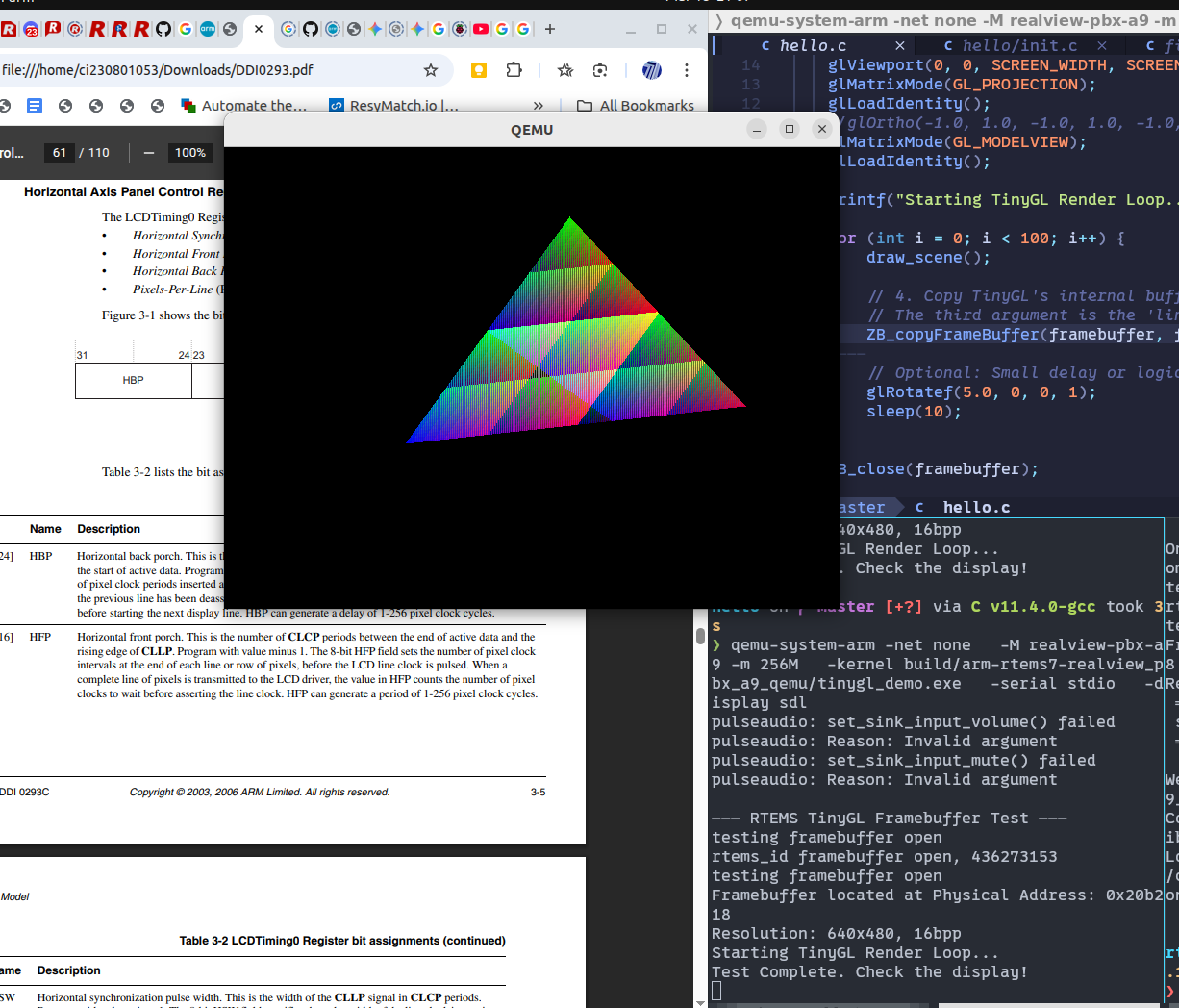Screen dimensions: 1179x1008
Task: Open the Extensions puzzle icon
Action: (514, 70)
